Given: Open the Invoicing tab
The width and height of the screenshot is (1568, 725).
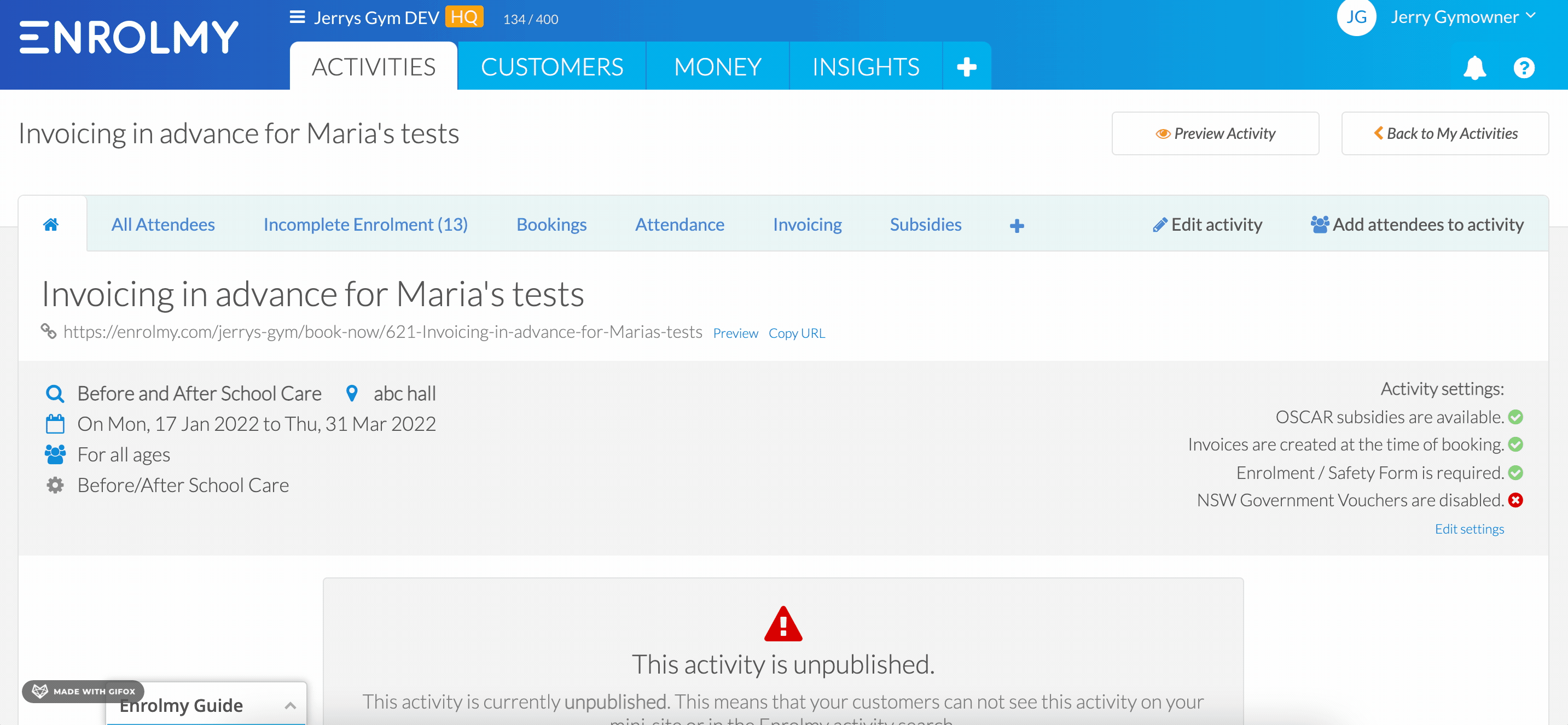Looking at the screenshot, I should pos(807,224).
